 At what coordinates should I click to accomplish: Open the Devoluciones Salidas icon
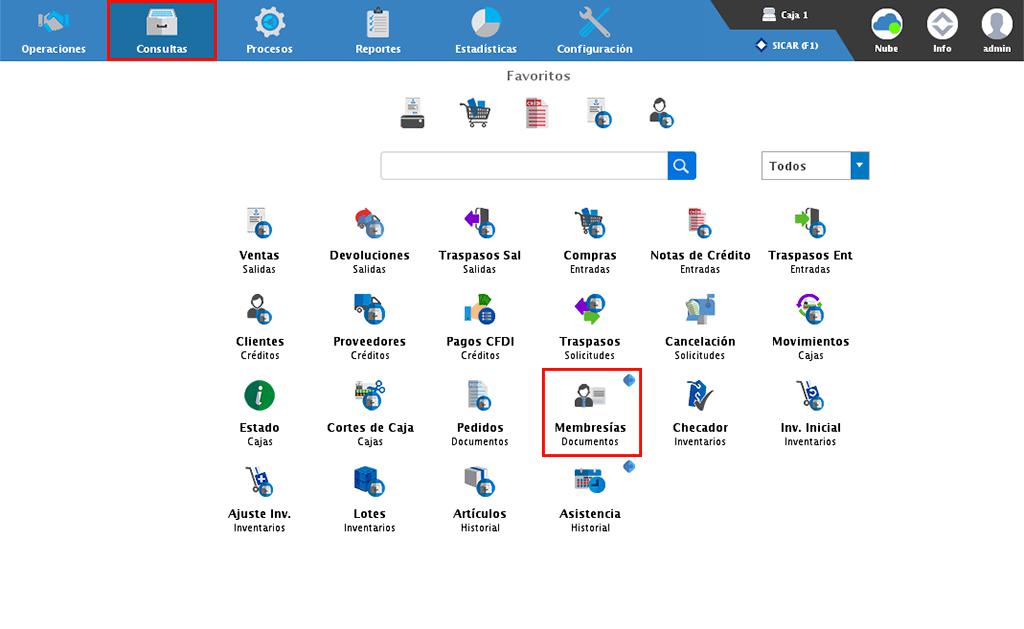(369, 225)
